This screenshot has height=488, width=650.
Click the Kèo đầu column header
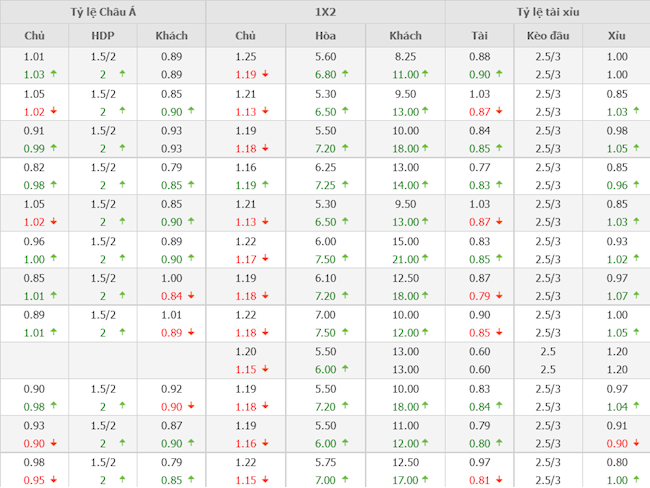pos(547,36)
